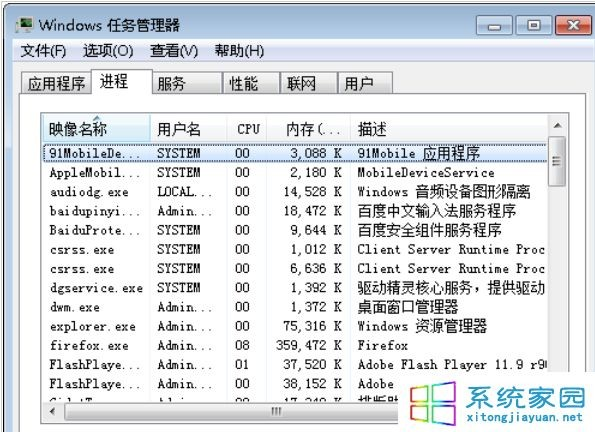Close the Windows 任务管理器 window
Viewport: 595px width, 432px height.
574,25
